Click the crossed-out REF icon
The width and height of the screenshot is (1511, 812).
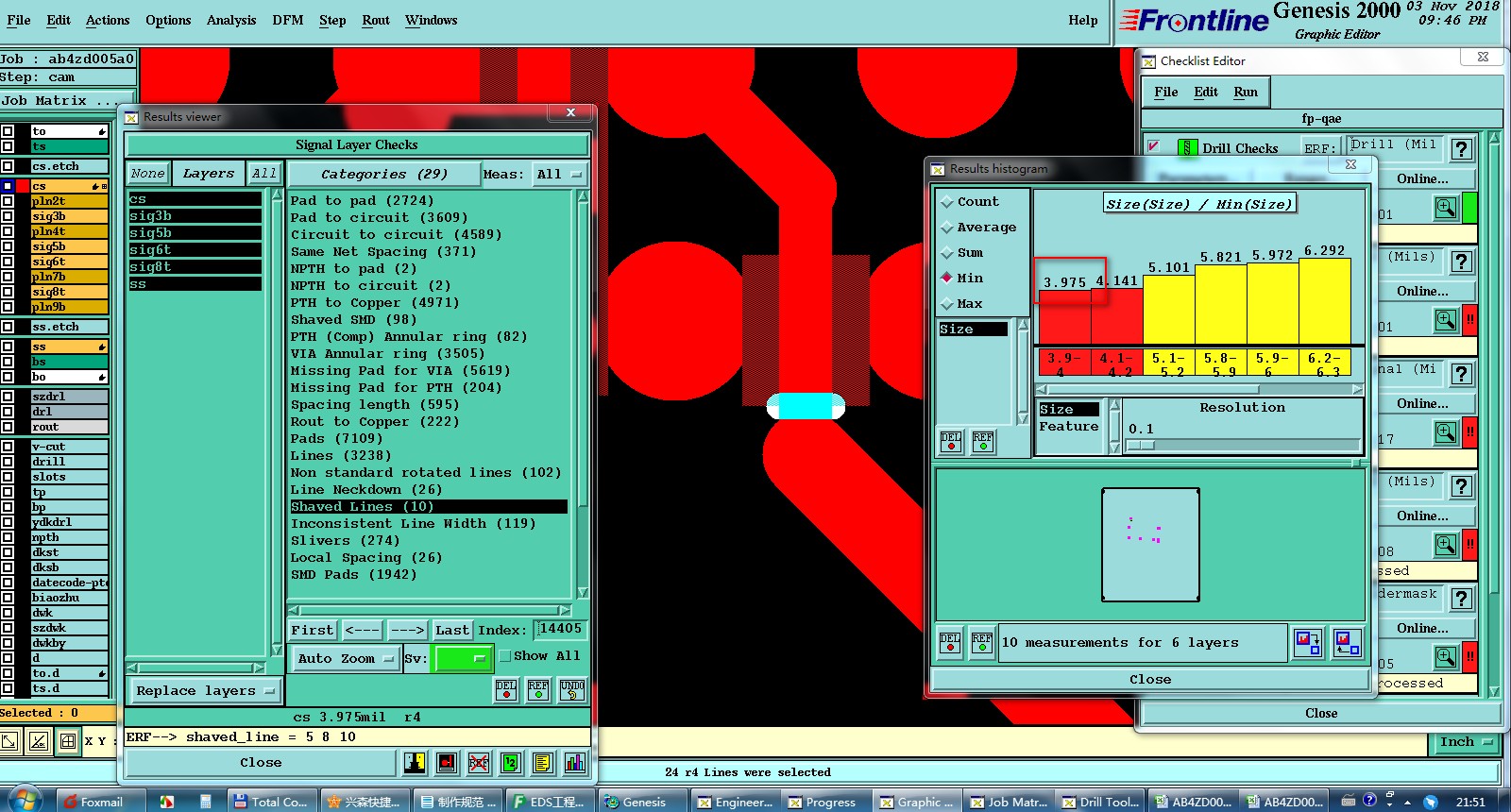click(x=479, y=763)
